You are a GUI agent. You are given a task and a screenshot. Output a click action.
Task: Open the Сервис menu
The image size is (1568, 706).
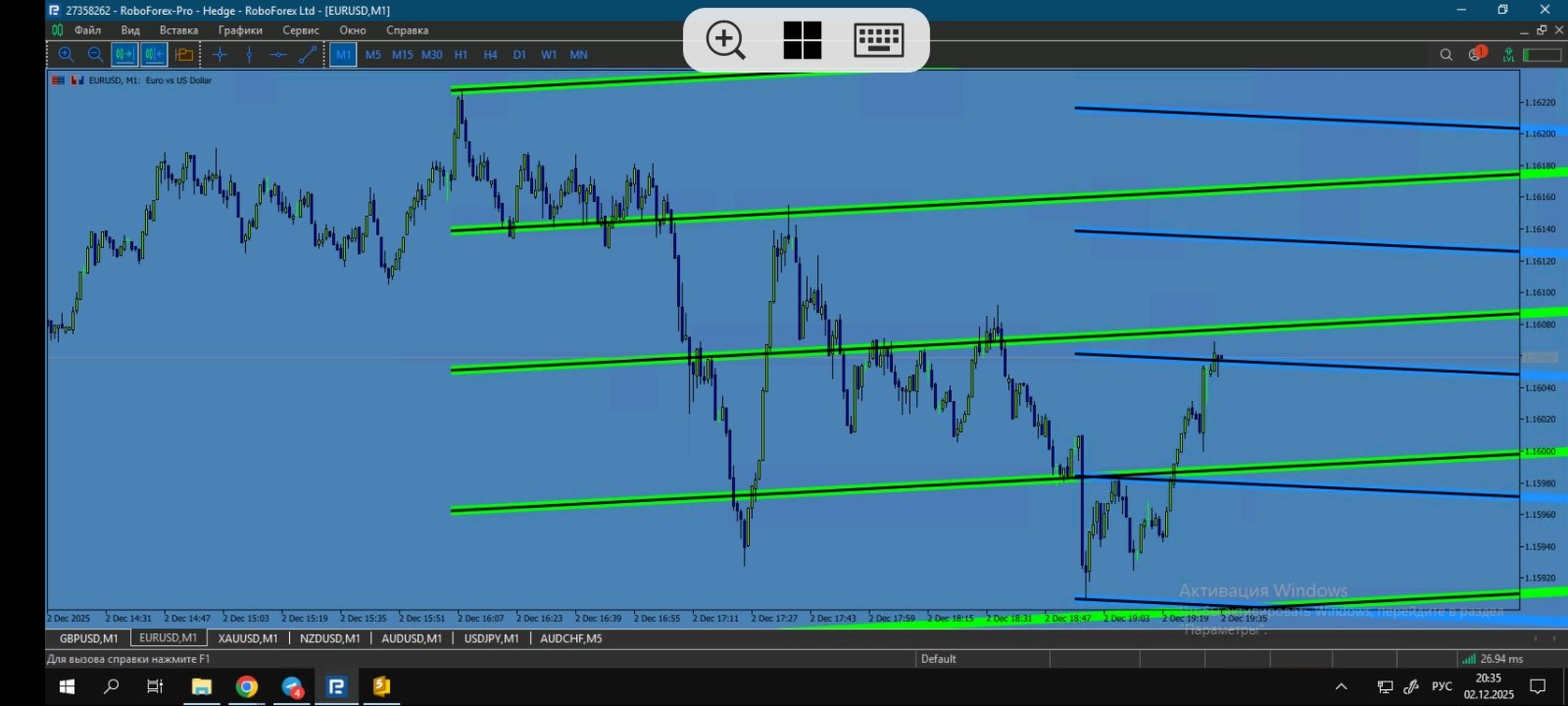click(x=301, y=30)
